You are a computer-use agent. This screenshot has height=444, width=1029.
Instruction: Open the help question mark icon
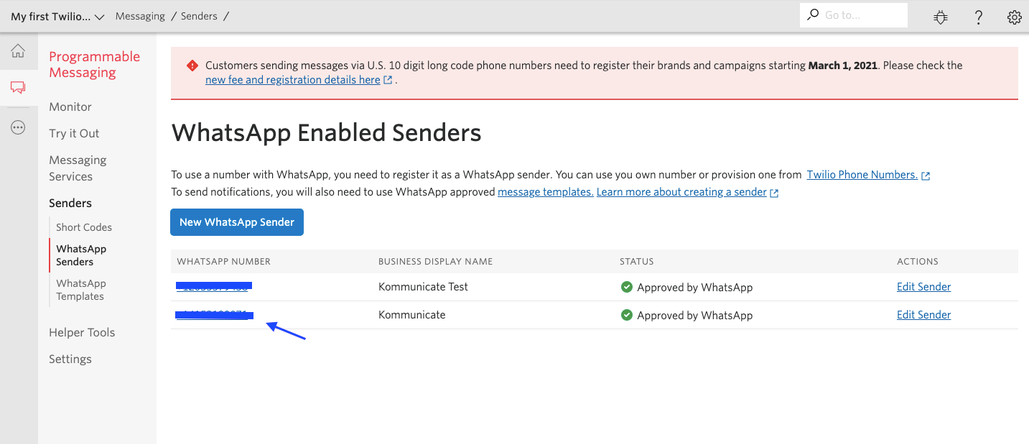click(x=978, y=17)
